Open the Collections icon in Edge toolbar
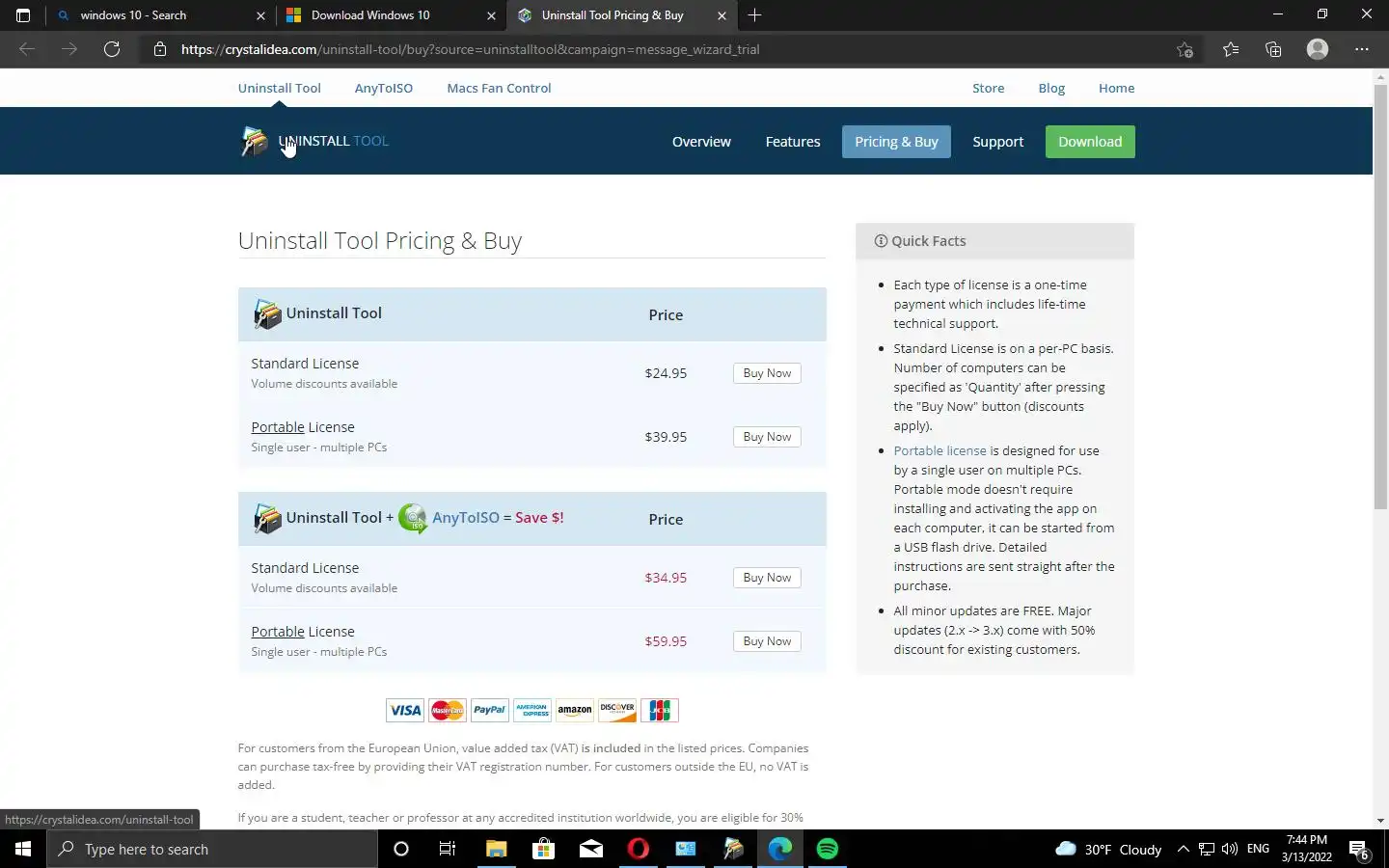The height and width of the screenshot is (868, 1389). 1273,49
